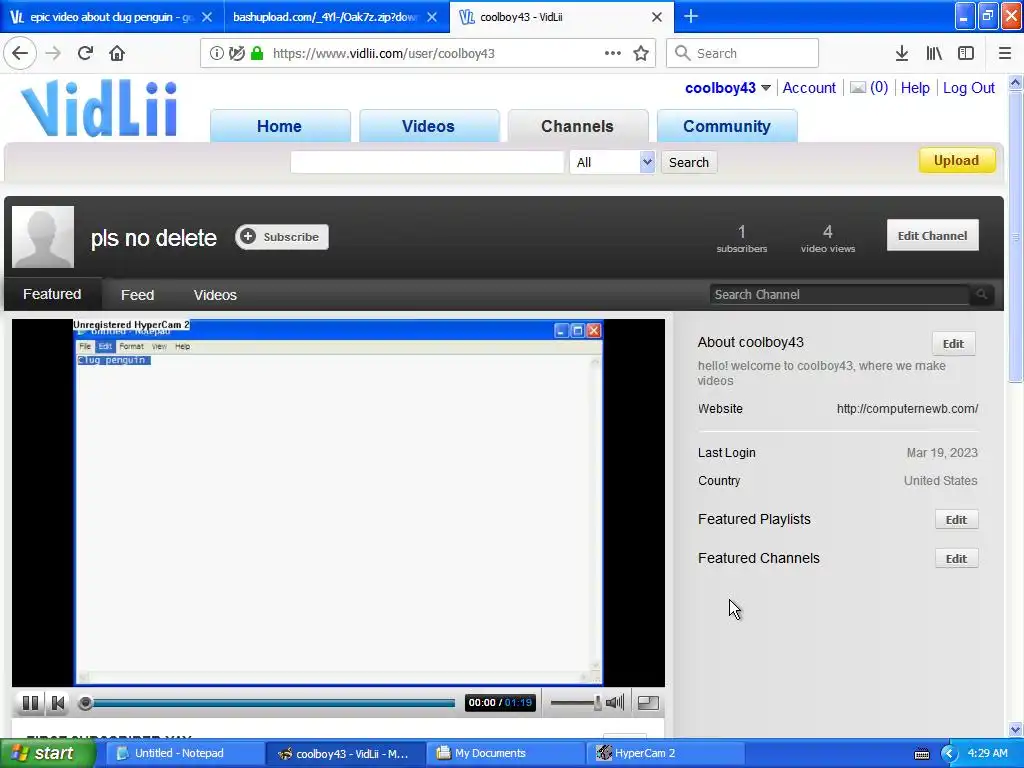Select the channel Videos tab
This screenshot has height=768, width=1024.
point(215,295)
